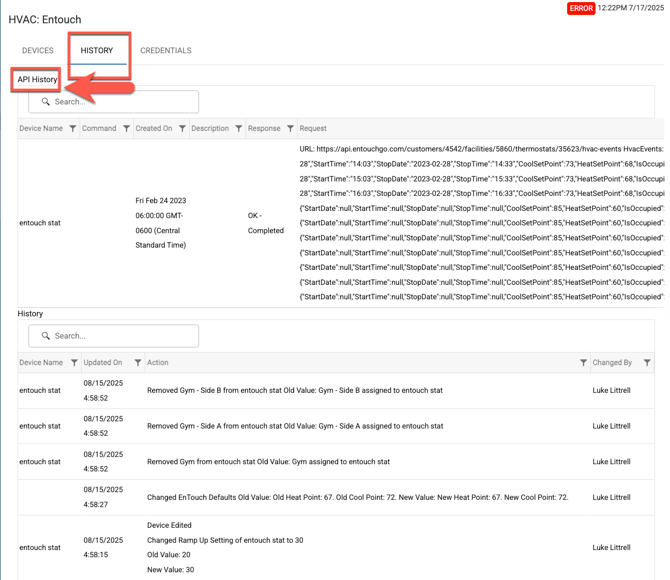
Task: Click the OK - Completed response cell
Action: [266, 223]
